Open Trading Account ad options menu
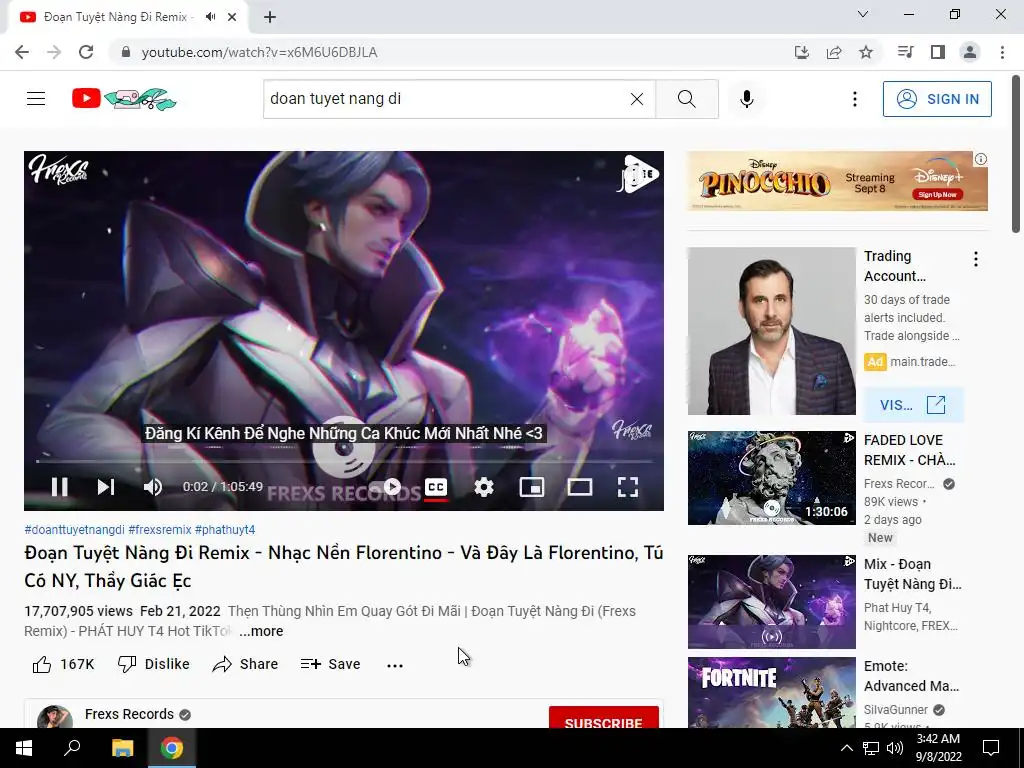Viewport: 1024px width, 768px height. (x=976, y=259)
